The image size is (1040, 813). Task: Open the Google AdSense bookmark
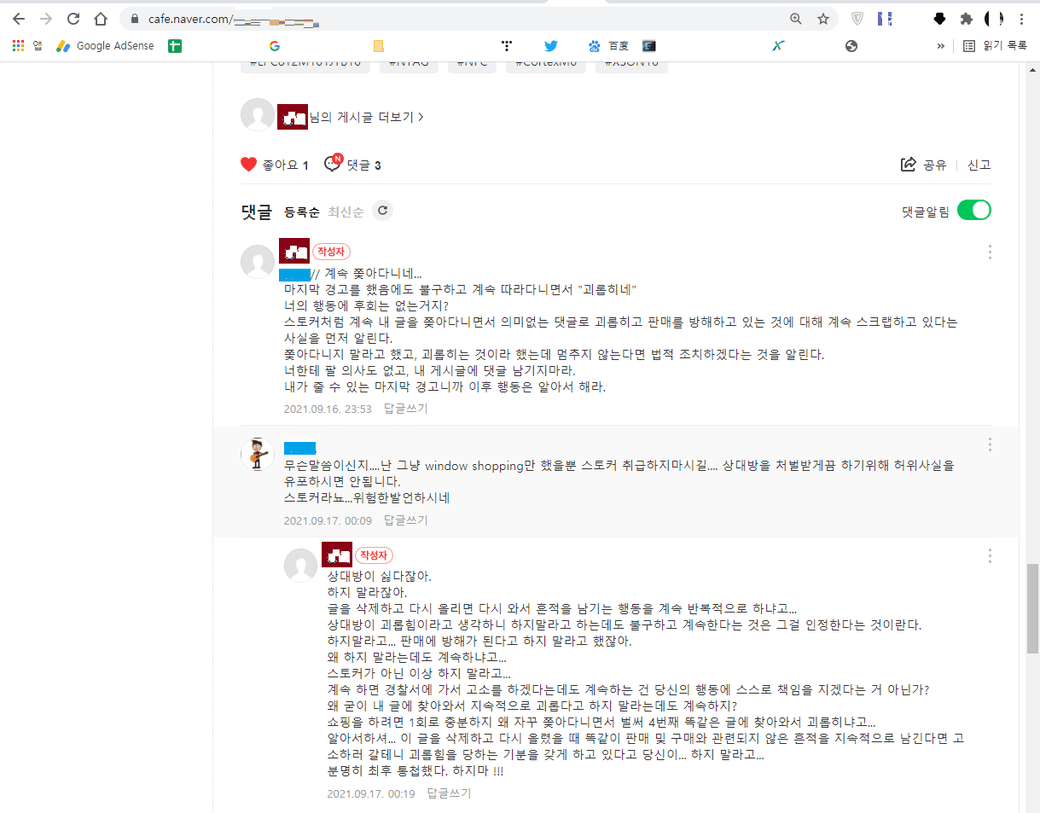[105, 46]
